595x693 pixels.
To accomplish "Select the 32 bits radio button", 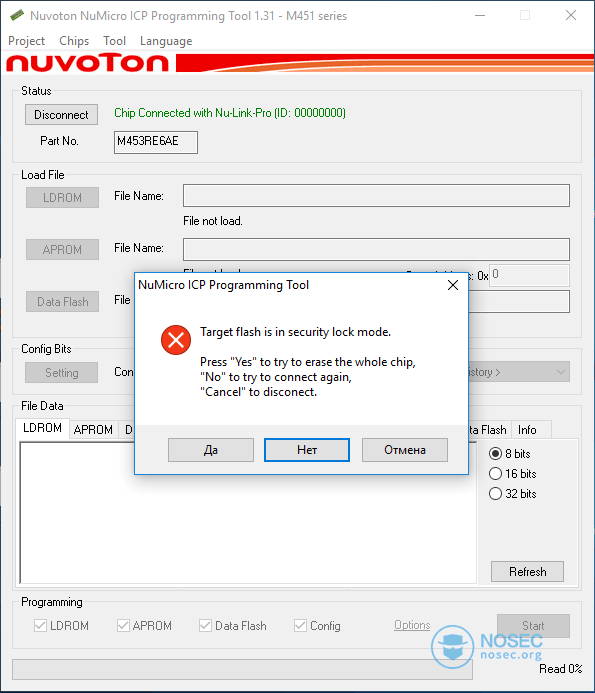I will [496, 493].
